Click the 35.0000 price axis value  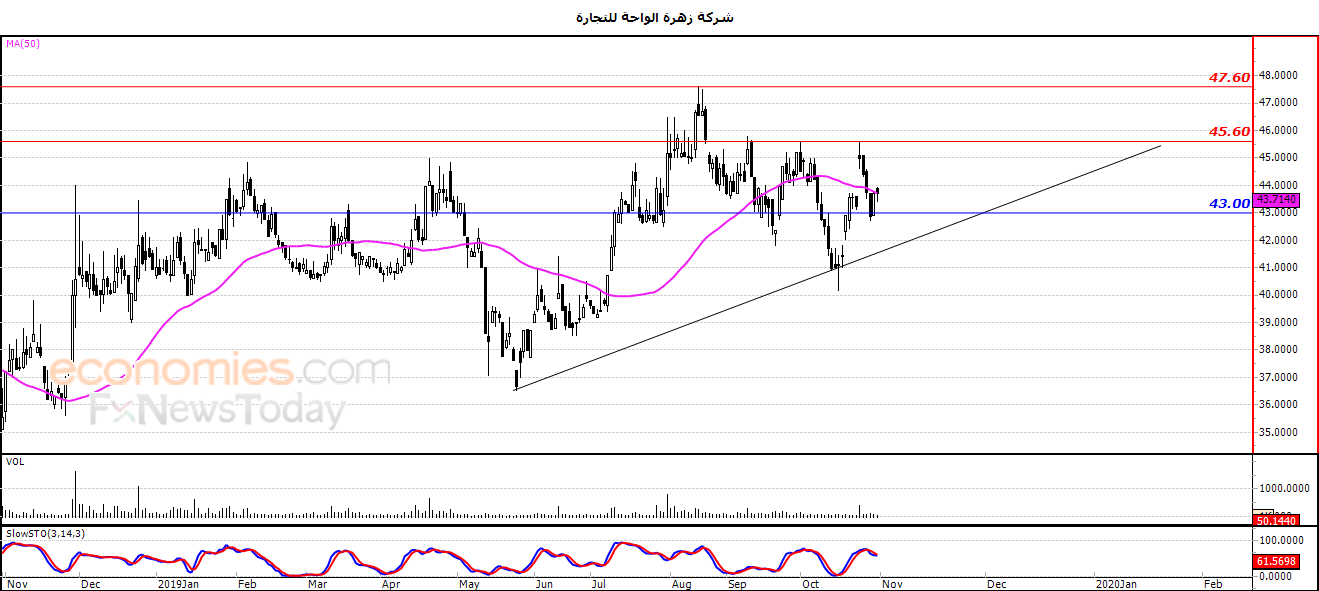coord(1279,433)
